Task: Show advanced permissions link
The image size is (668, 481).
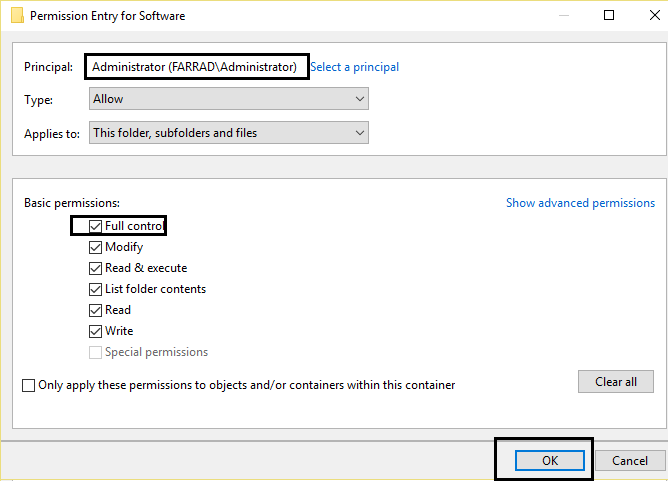Action: [x=580, y=203]
